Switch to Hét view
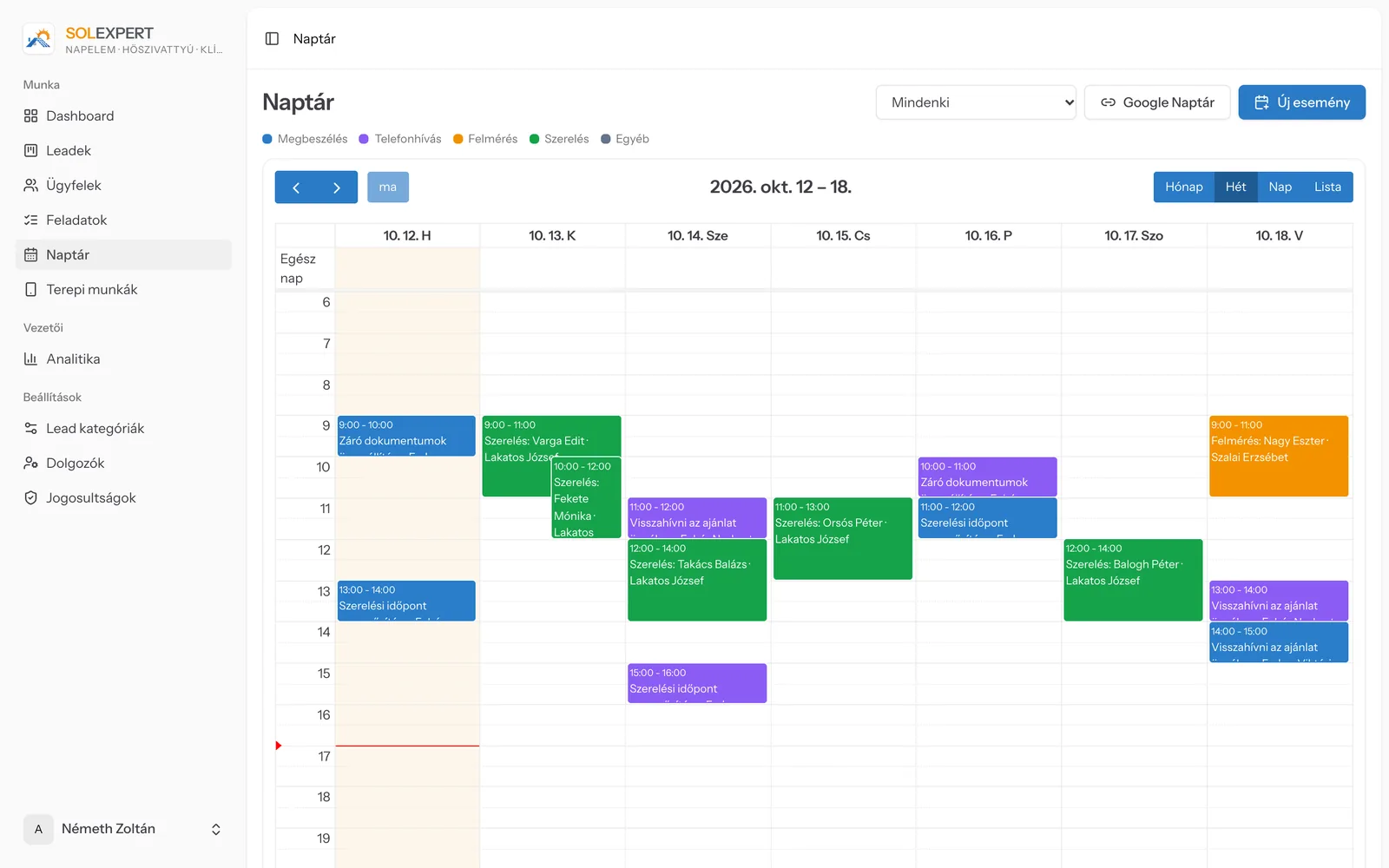This screenshot has height=868, width=1389. click(x=1235, y=187)
